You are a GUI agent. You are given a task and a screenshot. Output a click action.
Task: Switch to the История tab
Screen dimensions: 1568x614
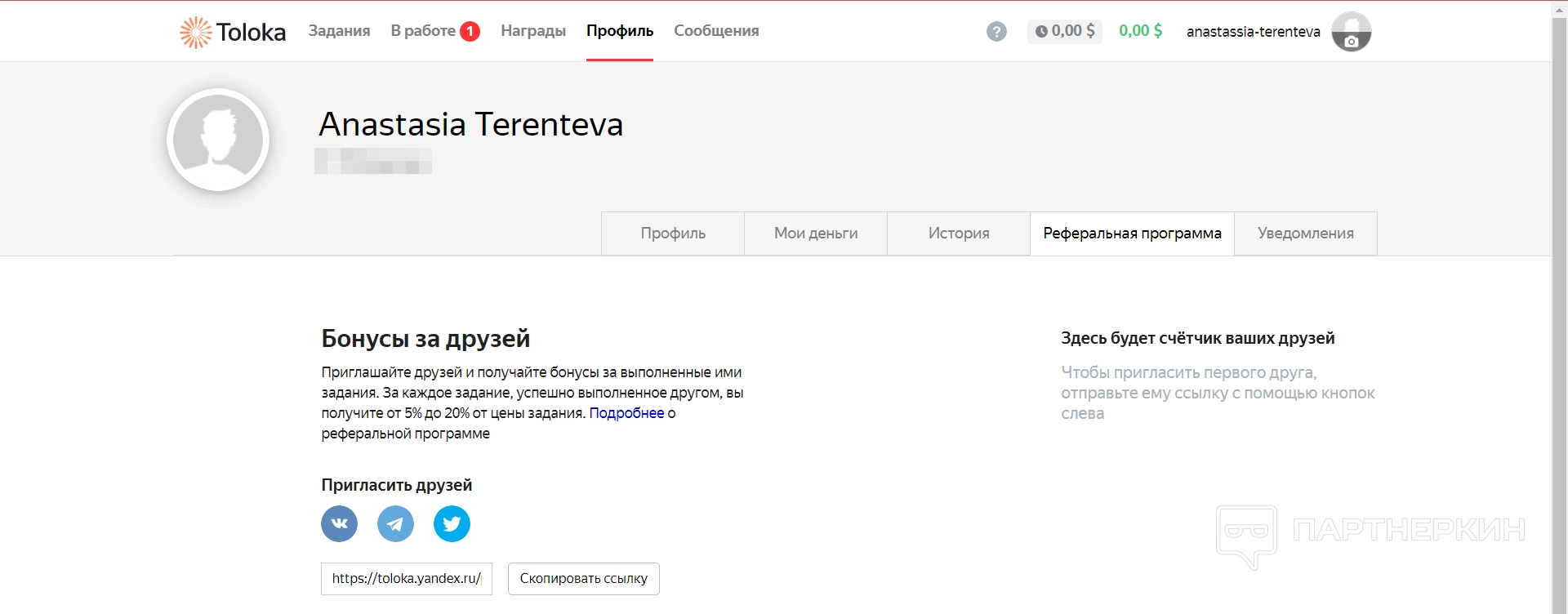(959, 234)
